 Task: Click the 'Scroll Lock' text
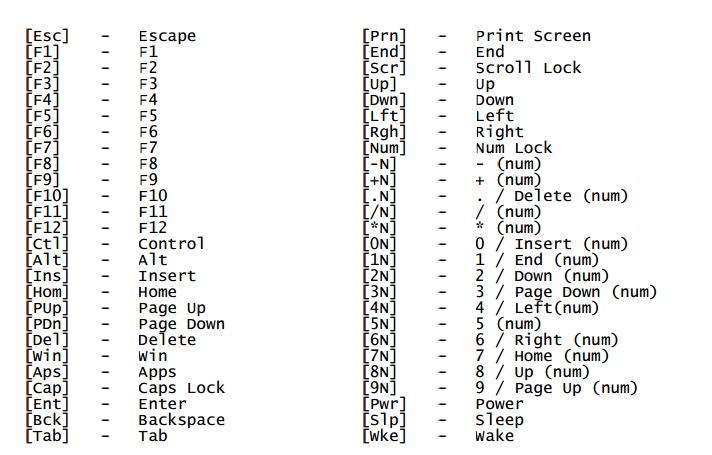click(528, 68)
